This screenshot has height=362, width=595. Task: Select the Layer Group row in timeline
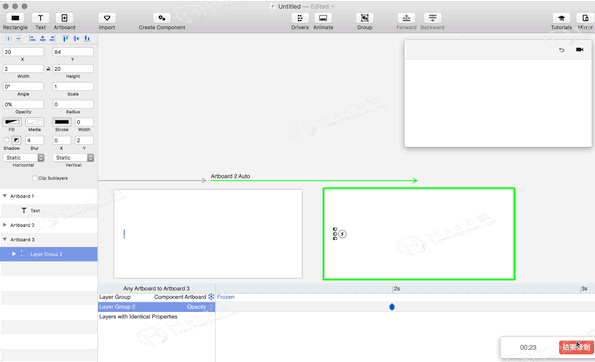pyautogui.click(x=156, y=297)
